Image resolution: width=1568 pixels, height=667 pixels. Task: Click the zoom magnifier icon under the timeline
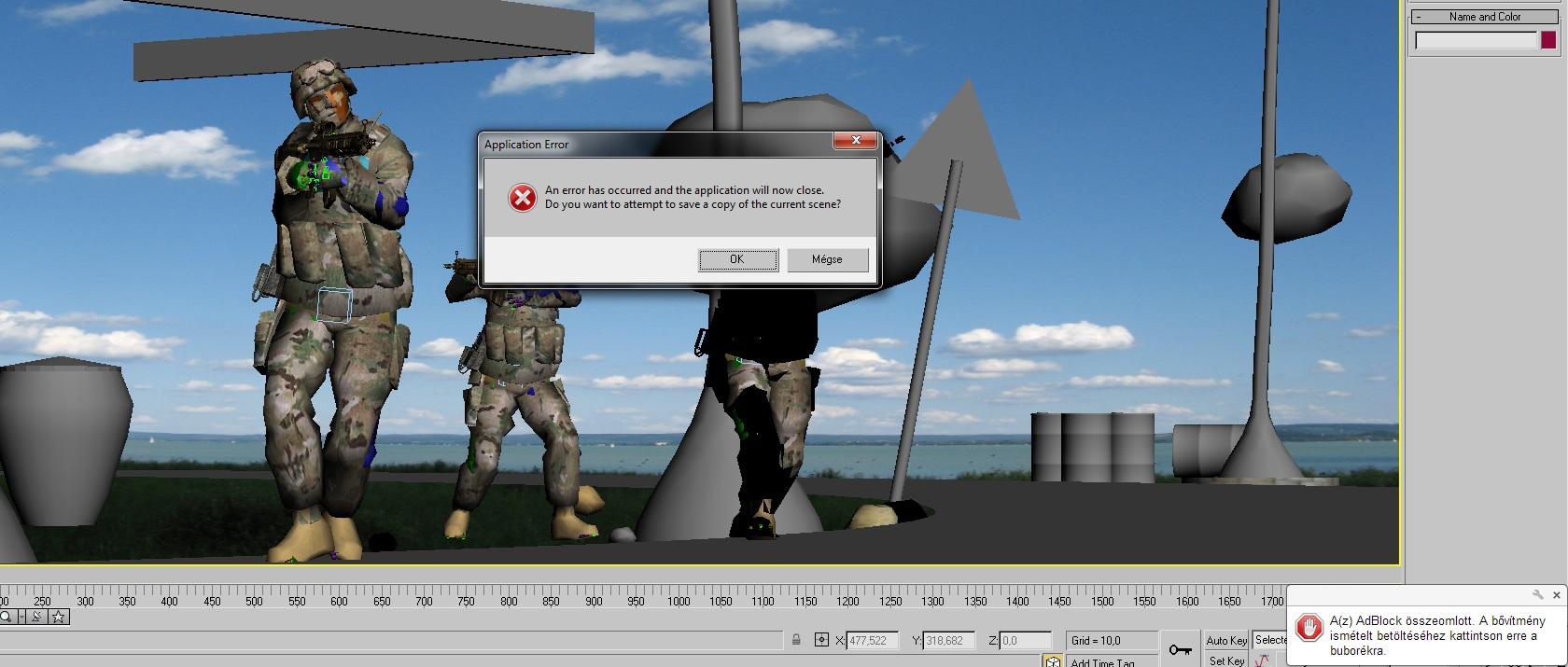[6, 617]
